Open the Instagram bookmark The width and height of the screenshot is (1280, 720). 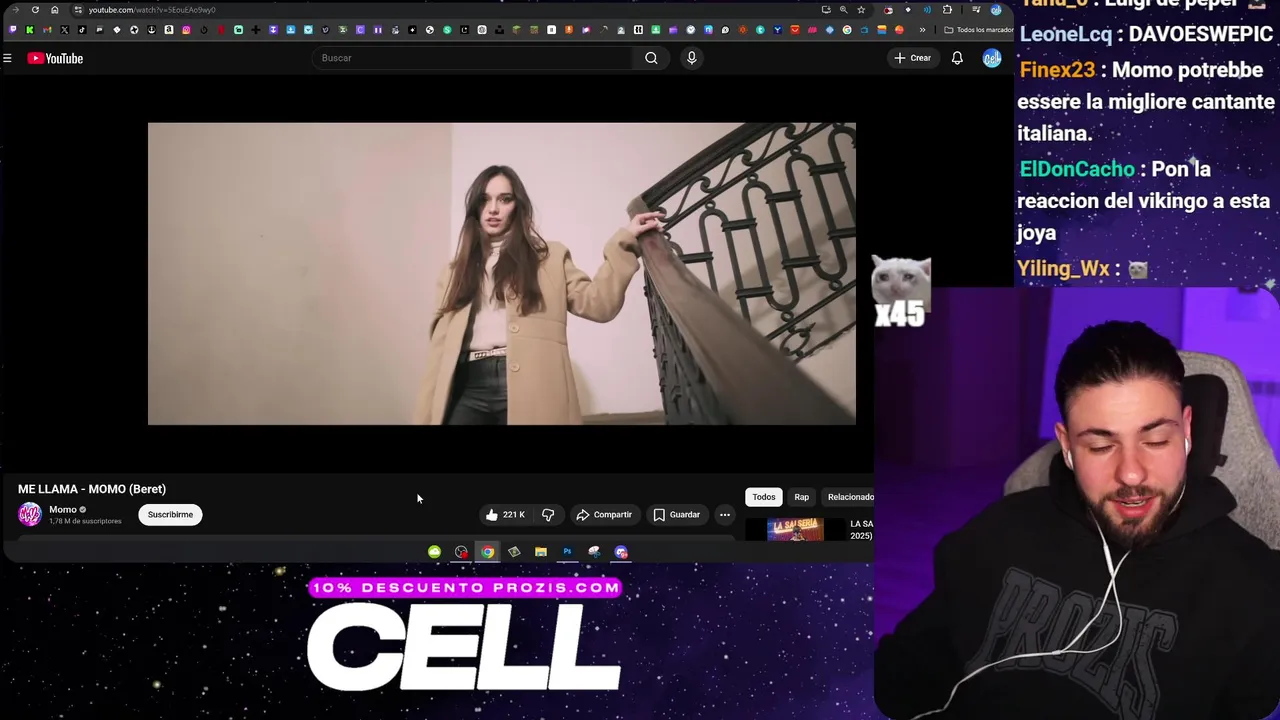click(x=186, y=30)
